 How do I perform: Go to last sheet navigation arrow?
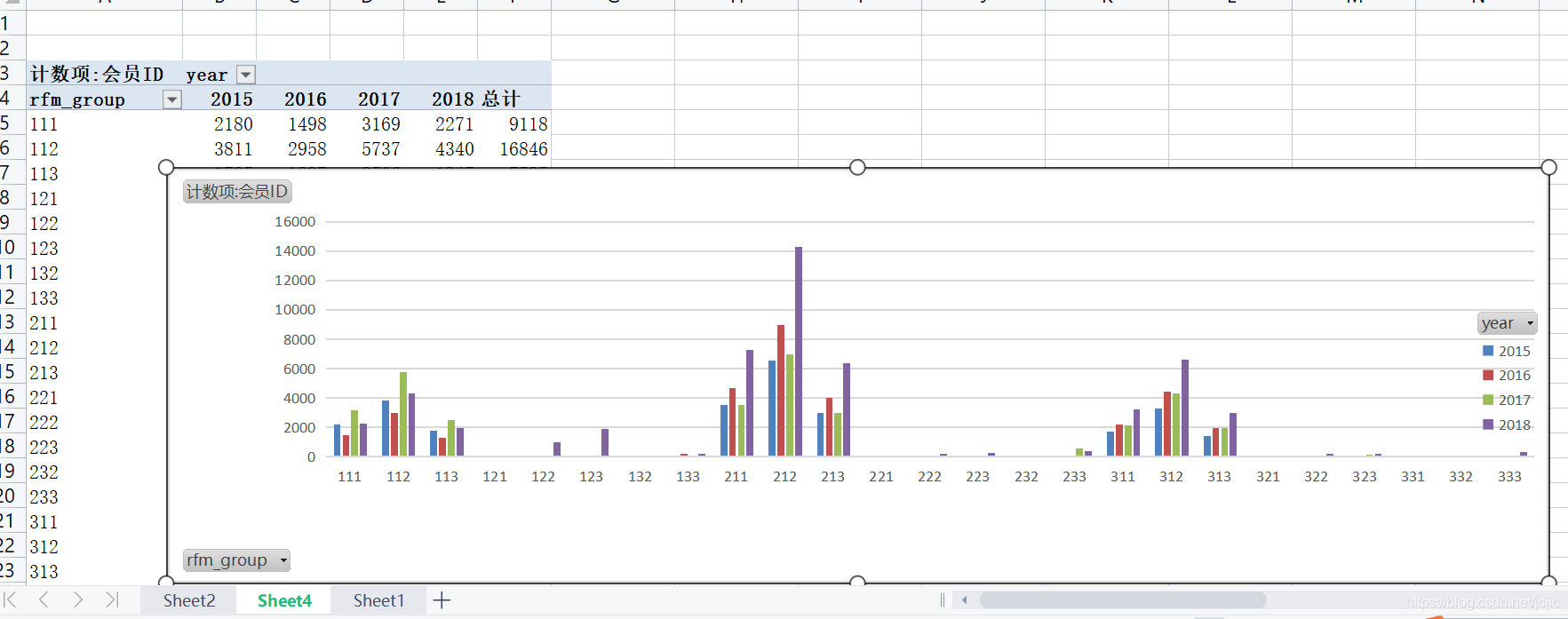coord(112,599)
